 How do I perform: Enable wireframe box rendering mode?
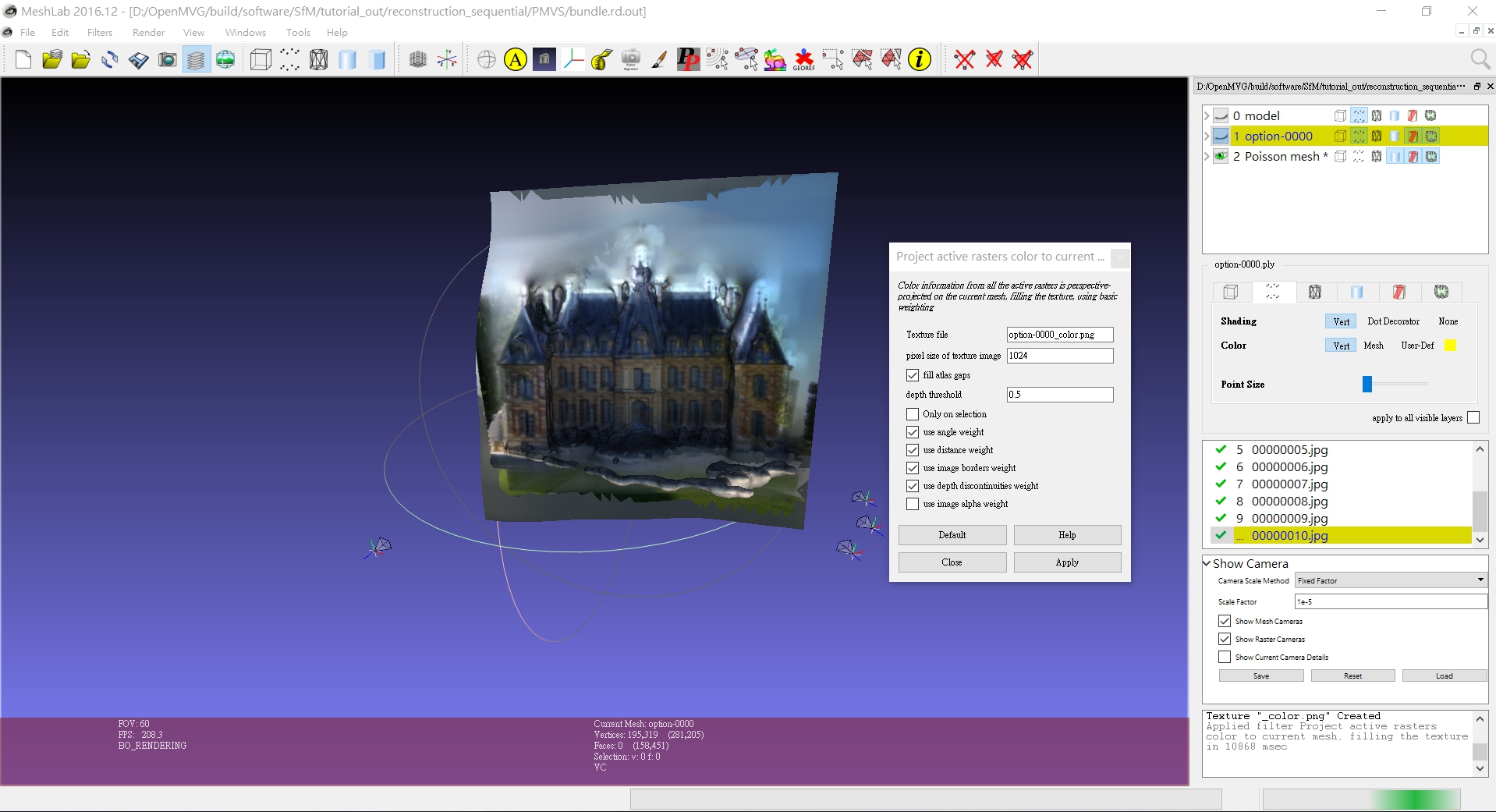point(260,59)
